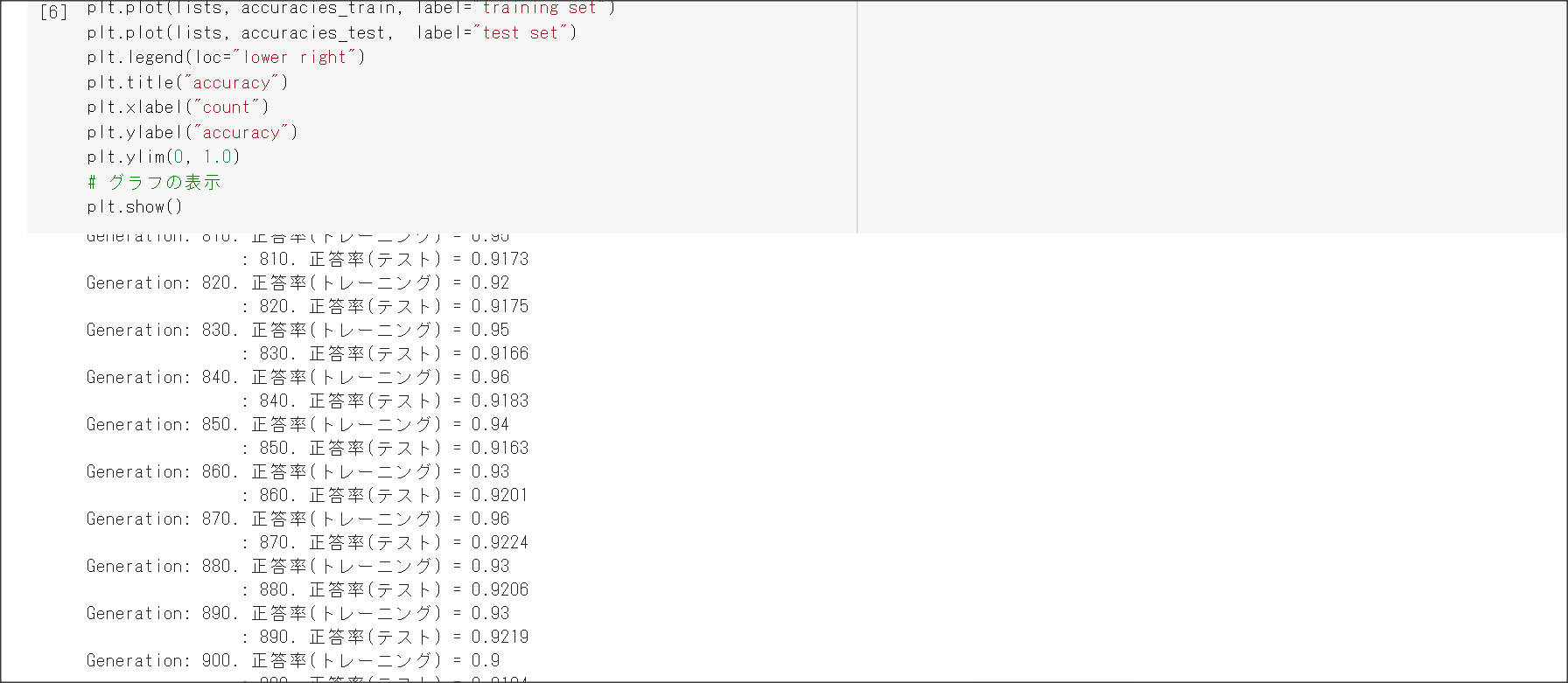Viewport: 1568px width, 683px height.
Task: Click the cell execution count [6]
Action: (54, 12)
